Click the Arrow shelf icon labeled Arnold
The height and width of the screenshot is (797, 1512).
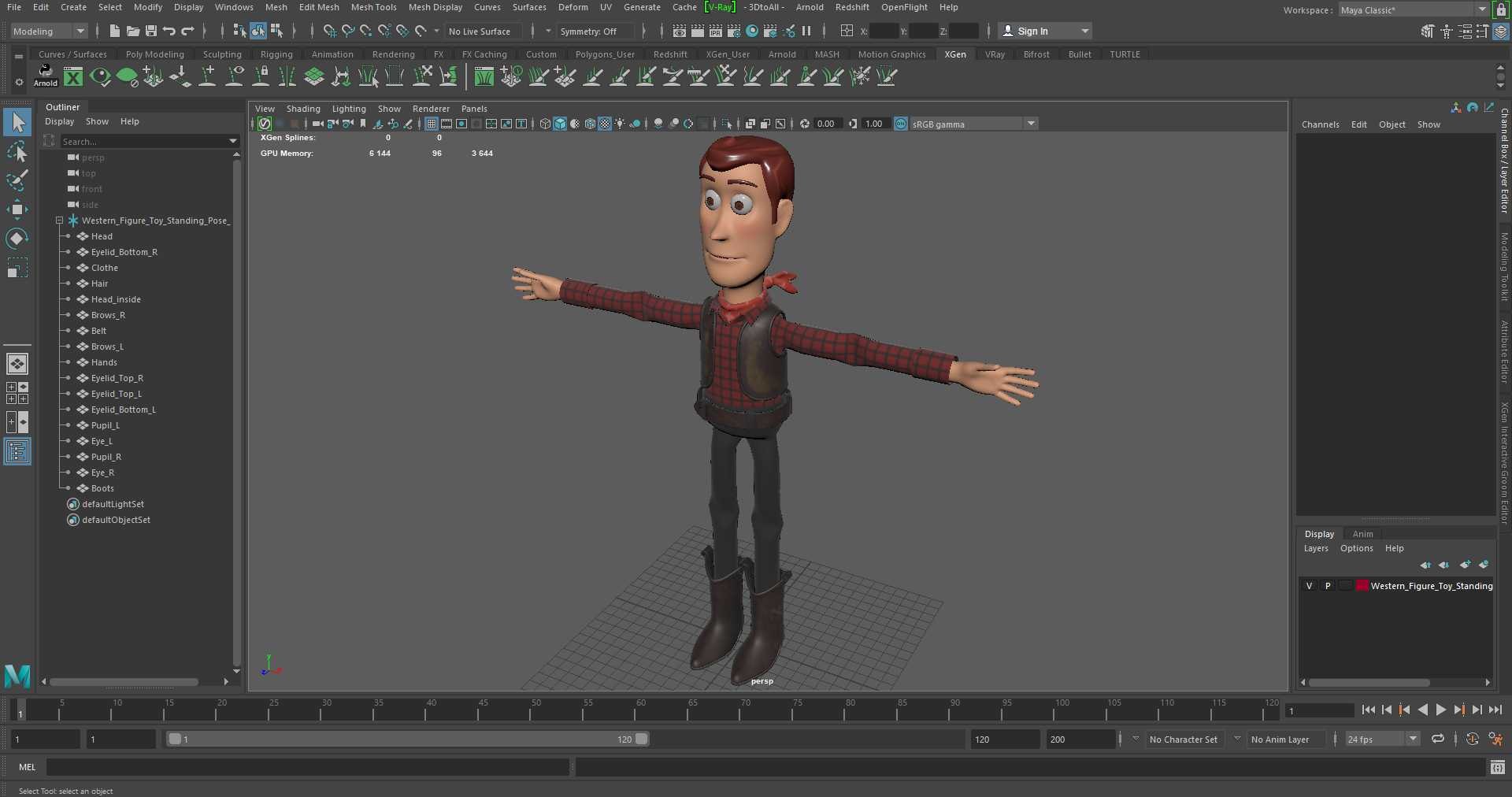[x=46, y=76]
